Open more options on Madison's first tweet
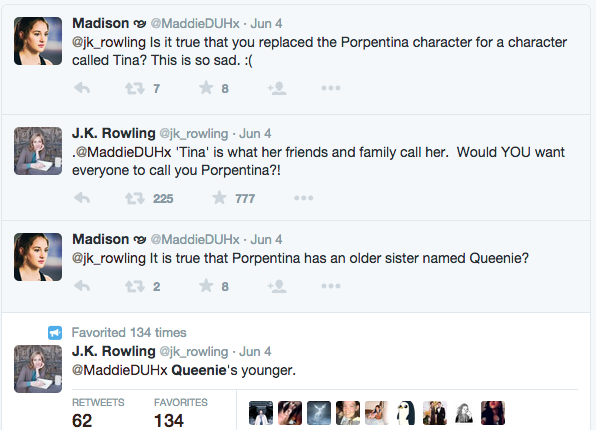 (331, 88)
